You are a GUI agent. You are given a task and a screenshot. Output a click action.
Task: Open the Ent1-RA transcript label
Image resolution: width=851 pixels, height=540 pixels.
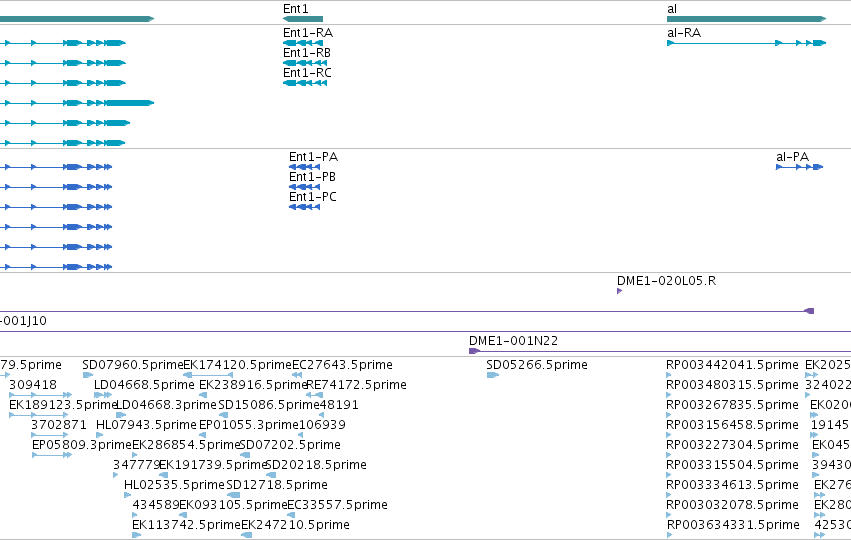(x=308, y=33)
